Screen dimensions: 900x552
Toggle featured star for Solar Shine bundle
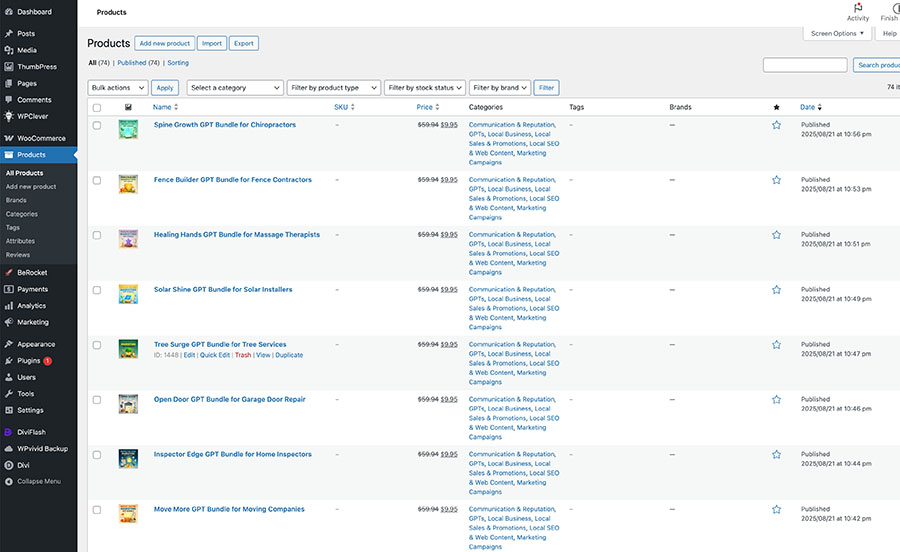click(x=776, y=290)
